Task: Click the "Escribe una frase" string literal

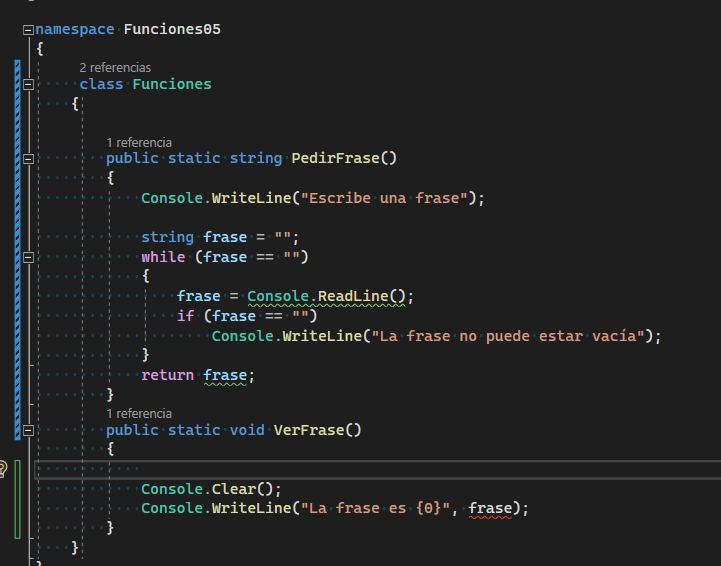Action: [x=384, y=198]
